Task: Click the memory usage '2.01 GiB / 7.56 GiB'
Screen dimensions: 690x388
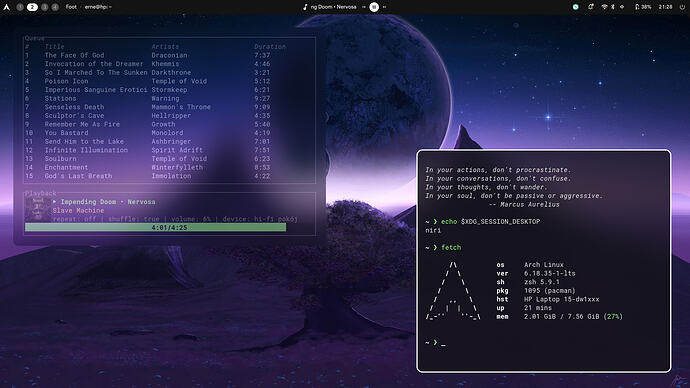Action: tap(562, 317)
